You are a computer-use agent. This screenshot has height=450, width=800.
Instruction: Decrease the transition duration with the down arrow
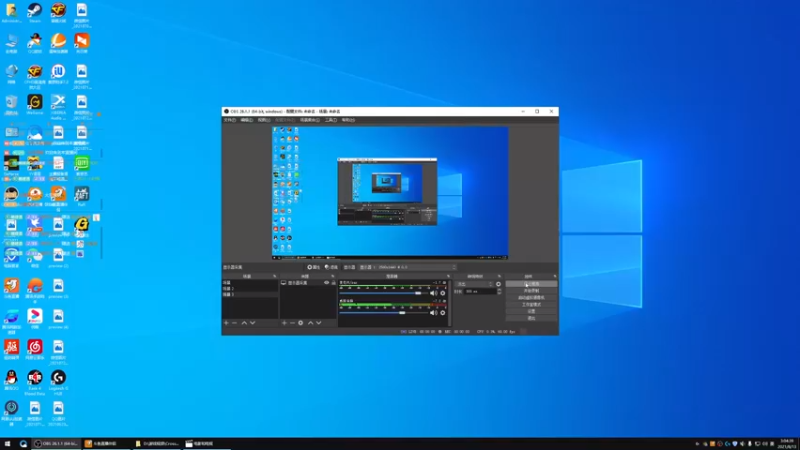coord(499,293)
